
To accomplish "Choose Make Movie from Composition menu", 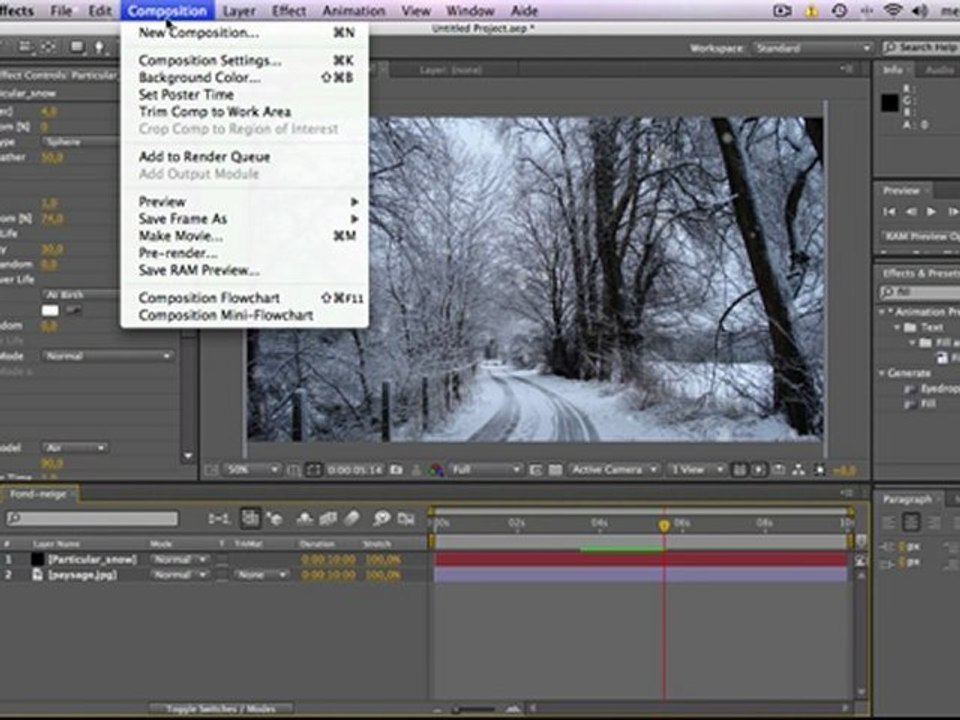I will tap(245, 236).
